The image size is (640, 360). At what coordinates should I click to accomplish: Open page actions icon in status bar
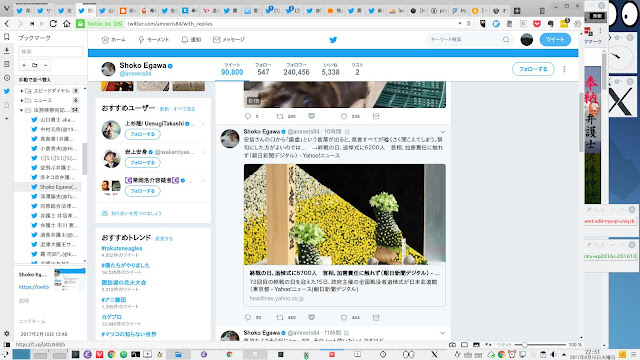(x=488, y=345)
